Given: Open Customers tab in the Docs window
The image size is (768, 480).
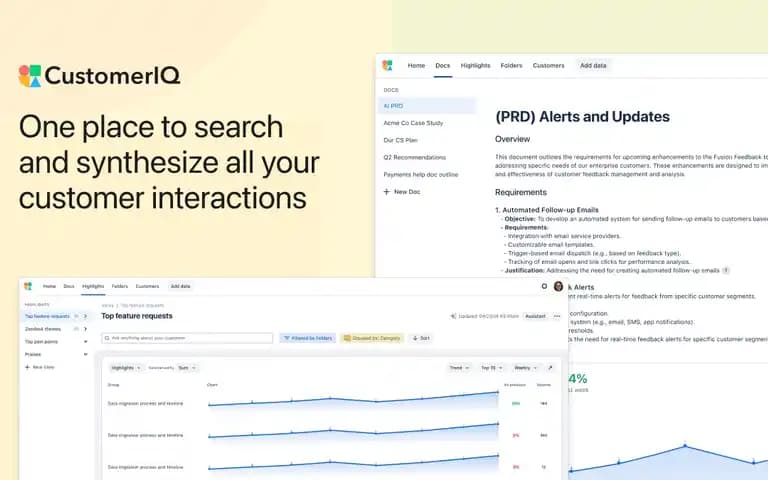Looking at the screenshot, I should point(549,65).
